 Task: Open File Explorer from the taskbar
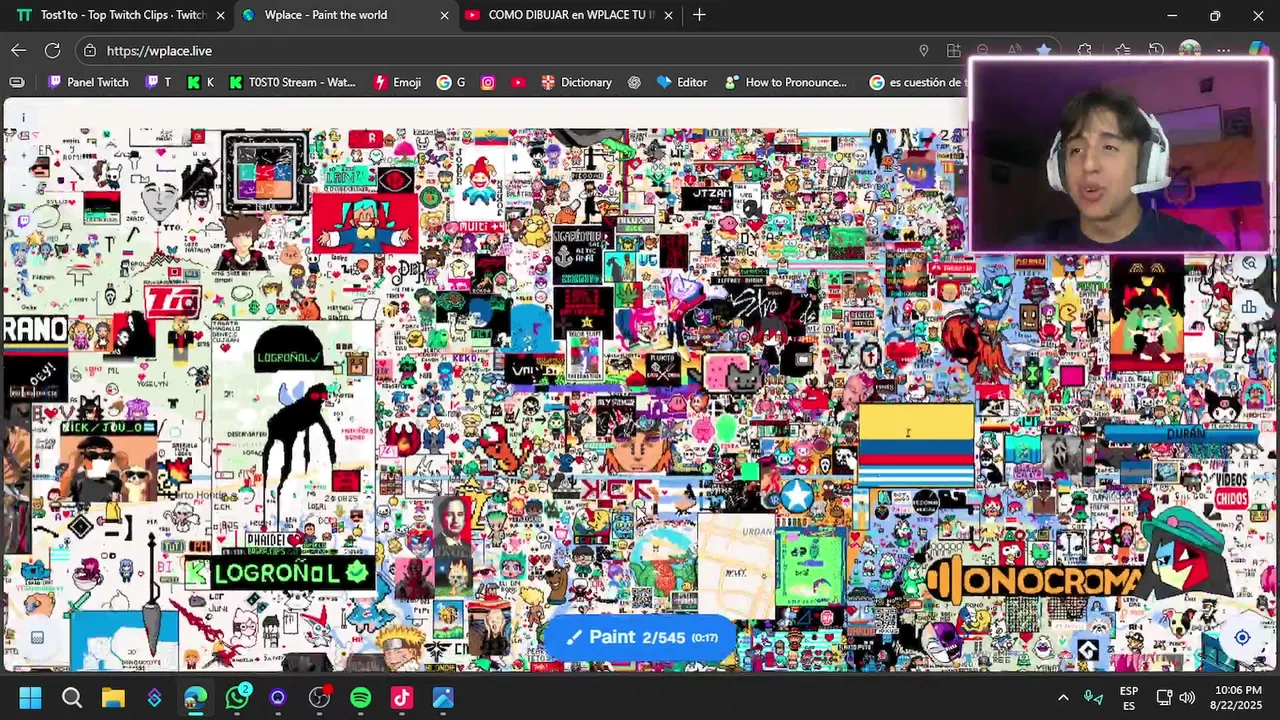113,698
